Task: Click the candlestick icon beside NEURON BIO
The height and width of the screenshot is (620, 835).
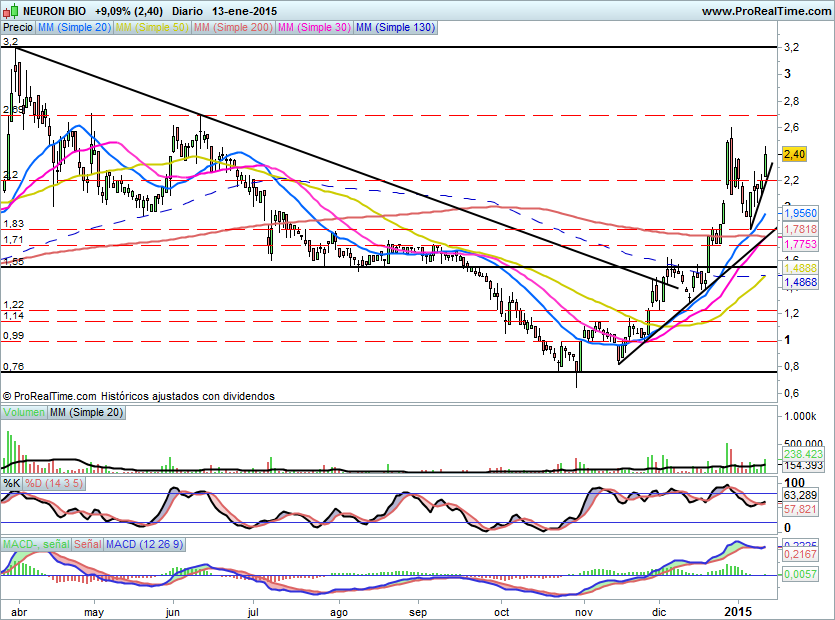Action: 7,11
